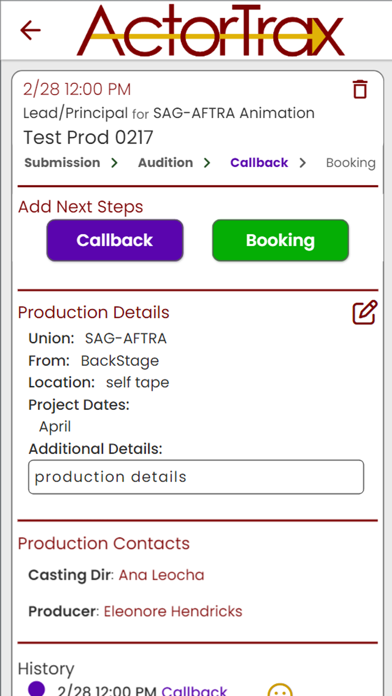This screenshot has width=392, height=696.
Task: Delete this entry with trash icon
Action: tap(360, 89)
